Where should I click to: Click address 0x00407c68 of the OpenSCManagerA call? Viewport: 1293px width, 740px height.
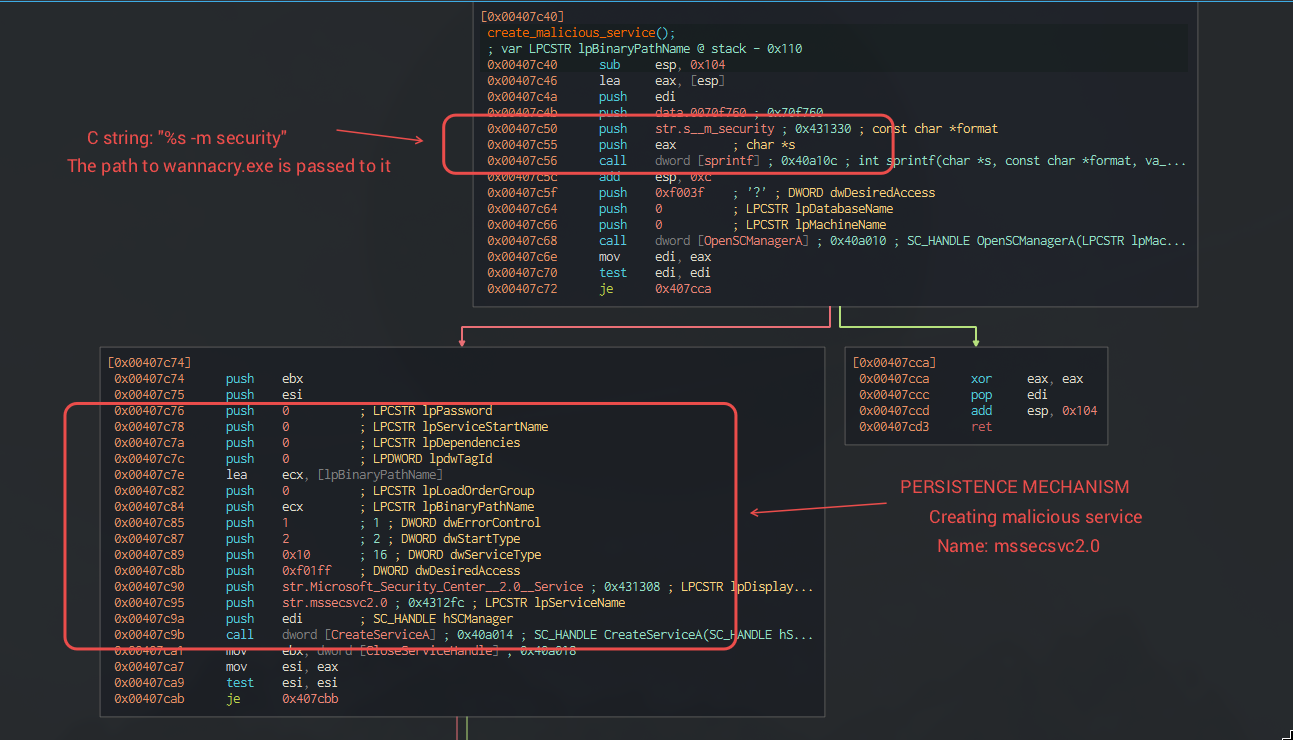(522, 241)
